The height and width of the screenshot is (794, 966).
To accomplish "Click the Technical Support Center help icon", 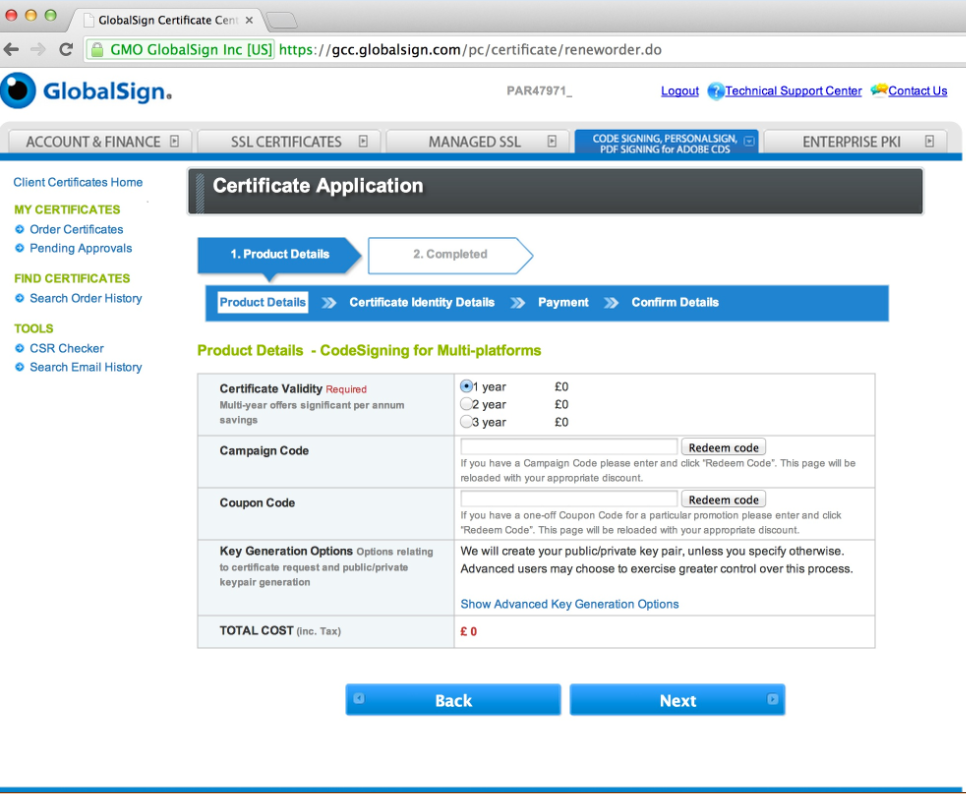I will (715, 91).
